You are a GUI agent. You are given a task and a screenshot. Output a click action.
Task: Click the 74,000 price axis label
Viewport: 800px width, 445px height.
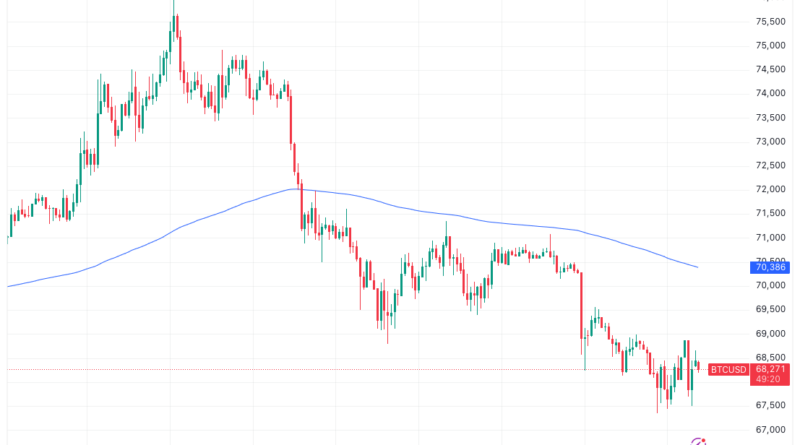tap(768, 93)
